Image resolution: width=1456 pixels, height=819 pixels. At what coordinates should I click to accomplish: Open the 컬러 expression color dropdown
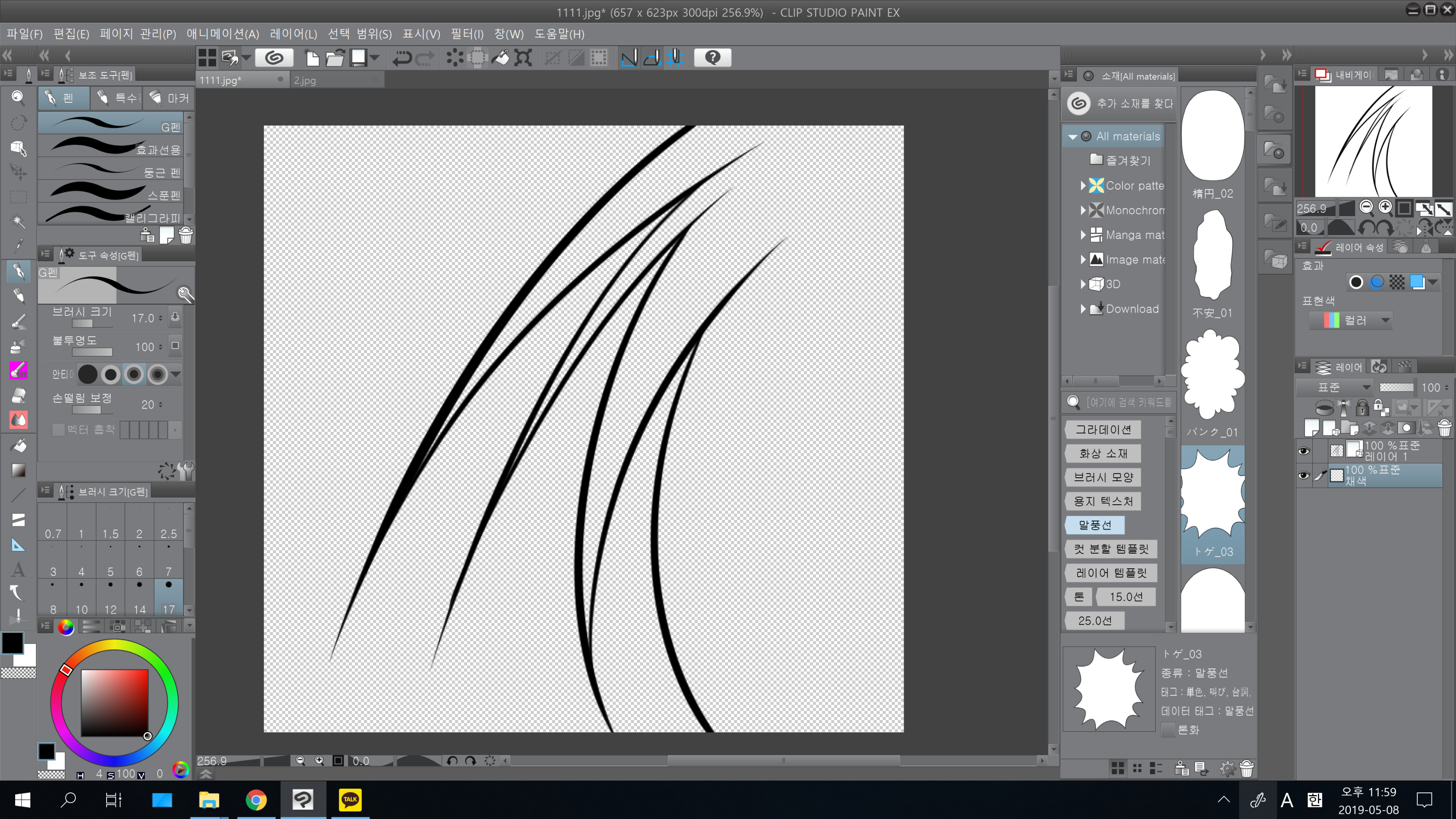1357,321
